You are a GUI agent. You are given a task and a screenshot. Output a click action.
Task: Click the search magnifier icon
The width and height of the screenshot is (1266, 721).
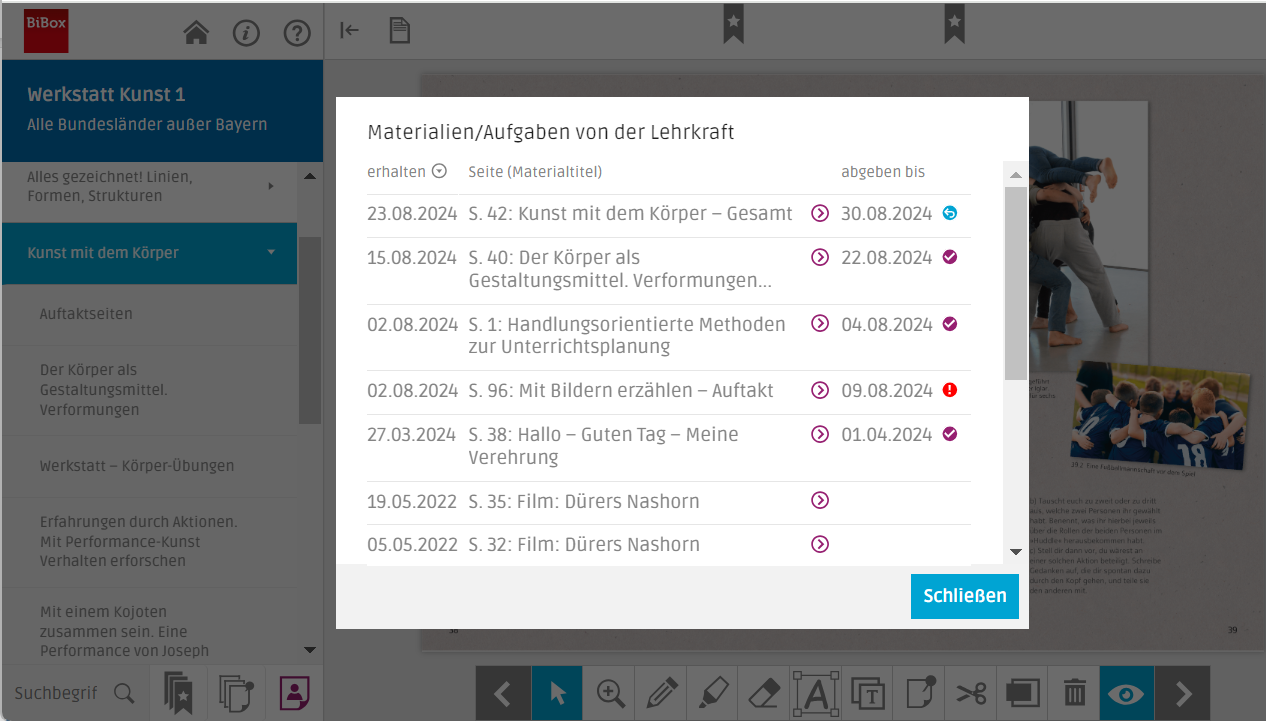tap(124, 693)
